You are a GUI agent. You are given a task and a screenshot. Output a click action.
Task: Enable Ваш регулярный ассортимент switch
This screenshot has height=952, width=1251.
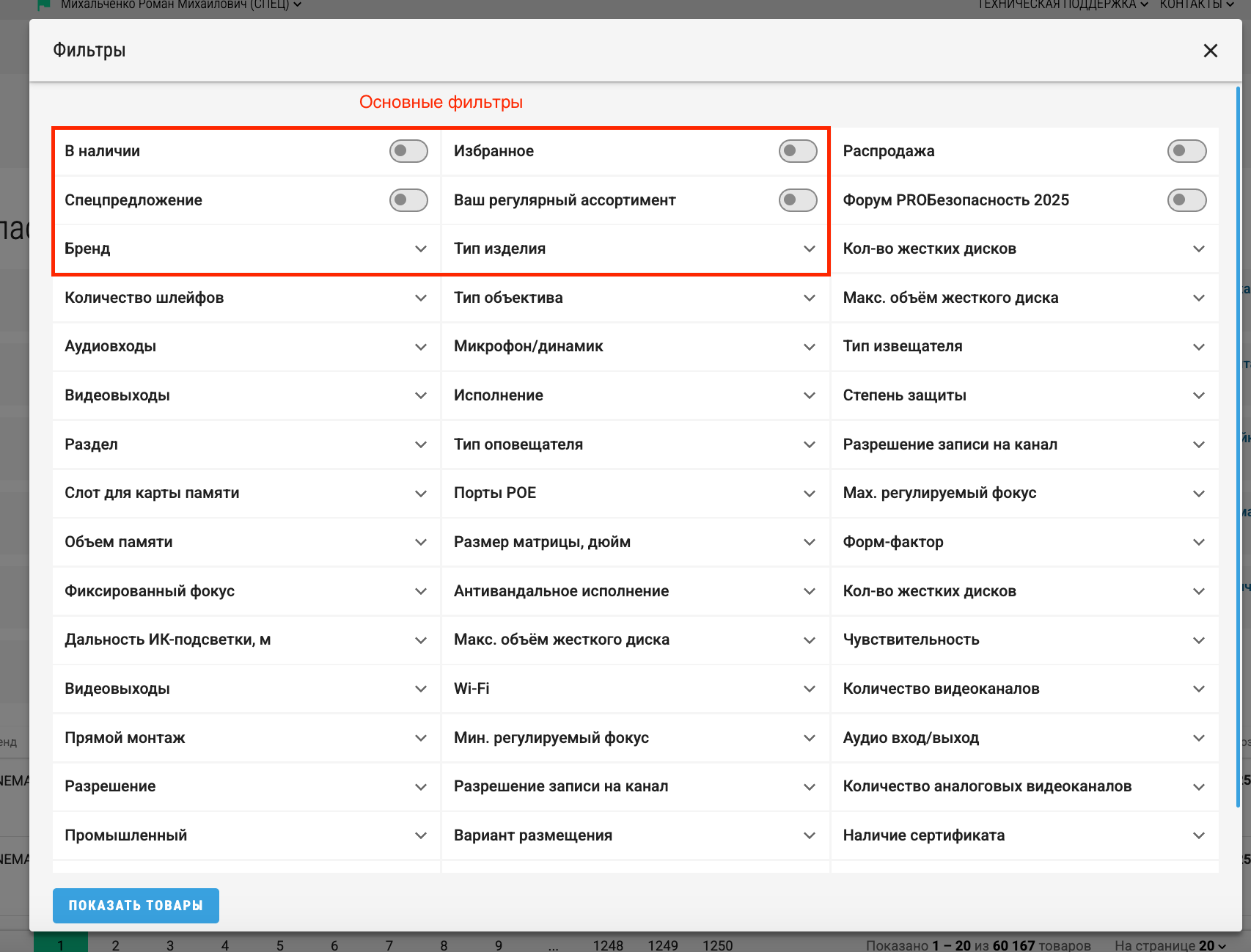tap(797, 200)
